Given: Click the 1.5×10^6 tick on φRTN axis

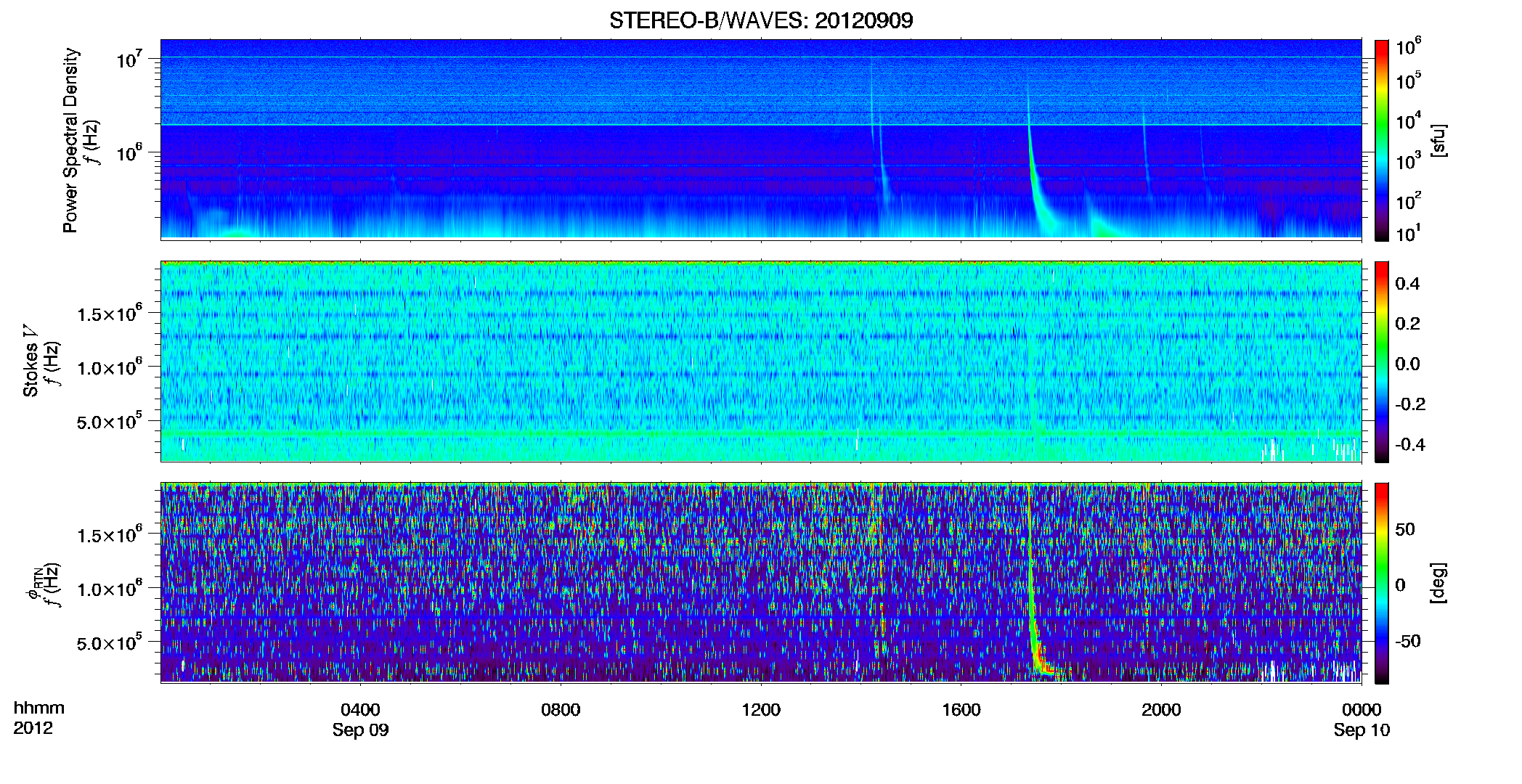Looking at the screenshot, I should click(110, 534).
